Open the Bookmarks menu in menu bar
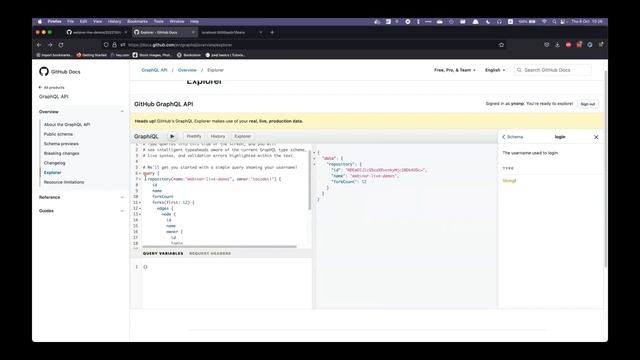 pos(138,22)
